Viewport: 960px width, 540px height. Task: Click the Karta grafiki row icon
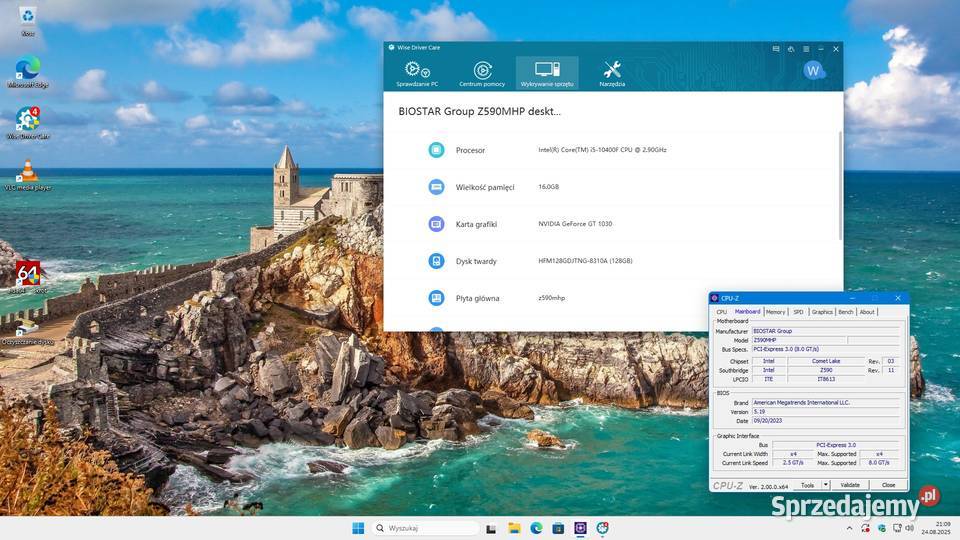436,224
